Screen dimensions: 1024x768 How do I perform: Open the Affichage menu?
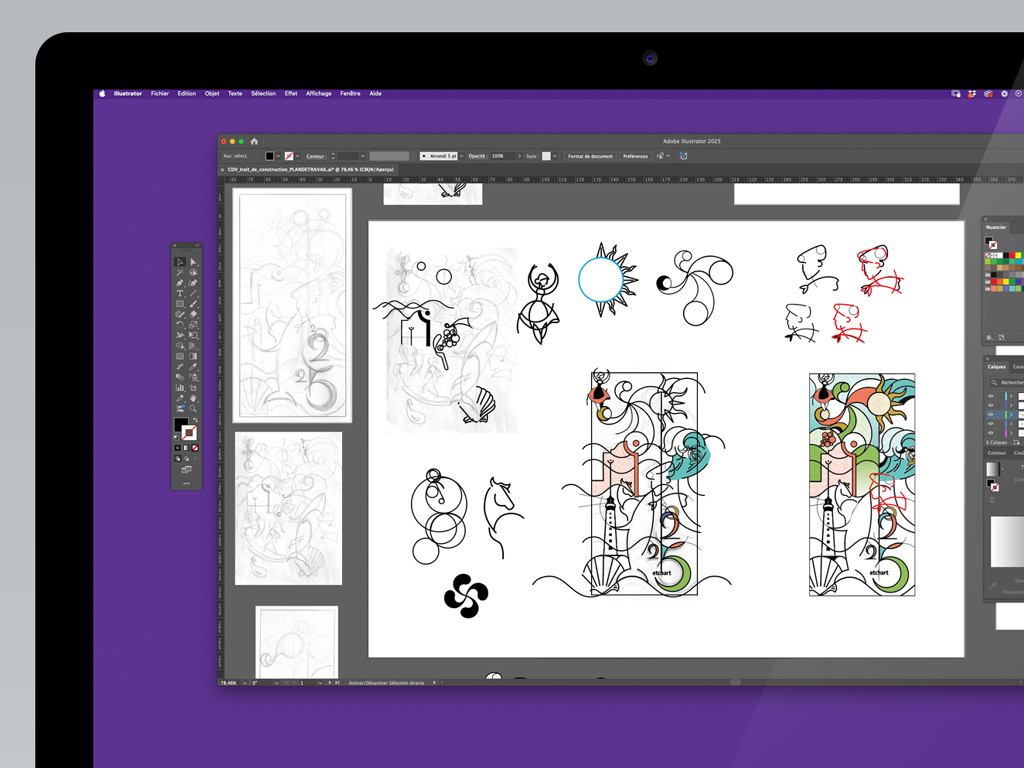(319, 93)
